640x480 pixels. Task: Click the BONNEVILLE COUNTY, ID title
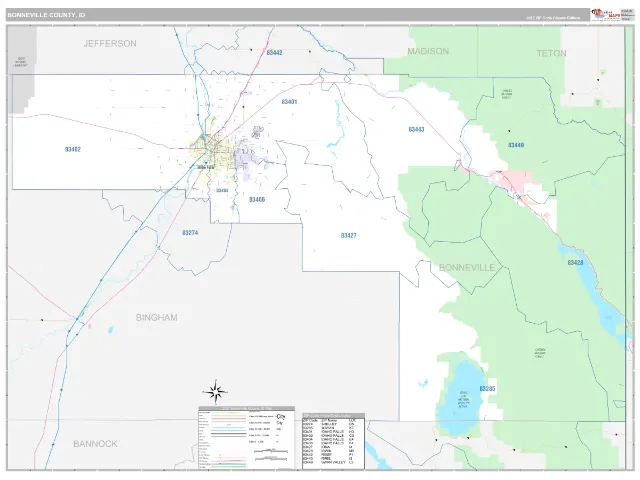(46, 15)
